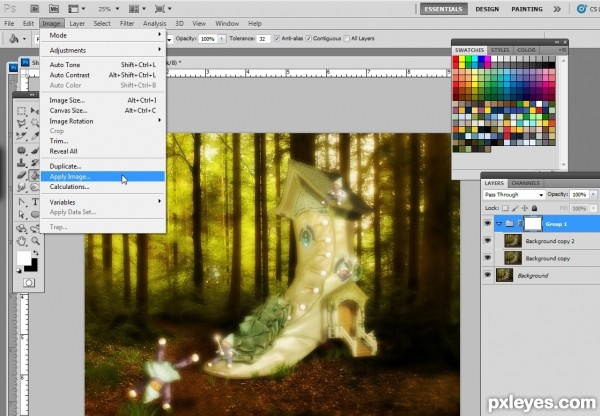600x416 pixels.
Task: Hide the Background copy 2 layer
Action: pos(488,241)
